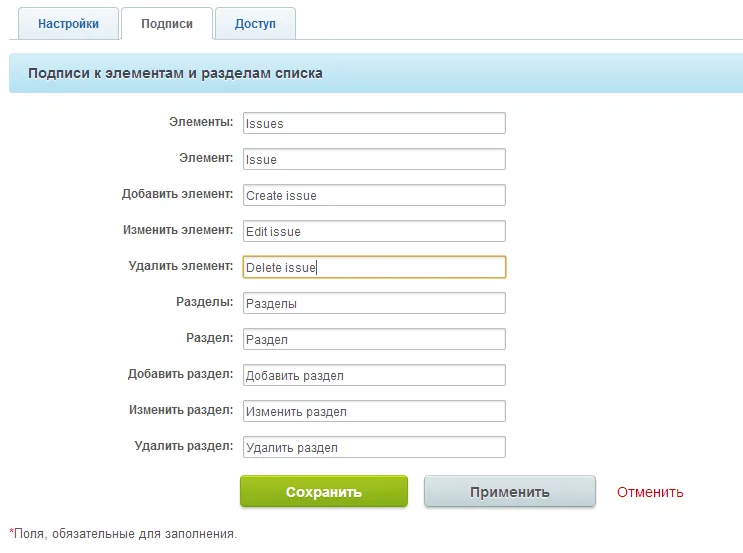Select the Удалить раздел input field

point(374,447)
